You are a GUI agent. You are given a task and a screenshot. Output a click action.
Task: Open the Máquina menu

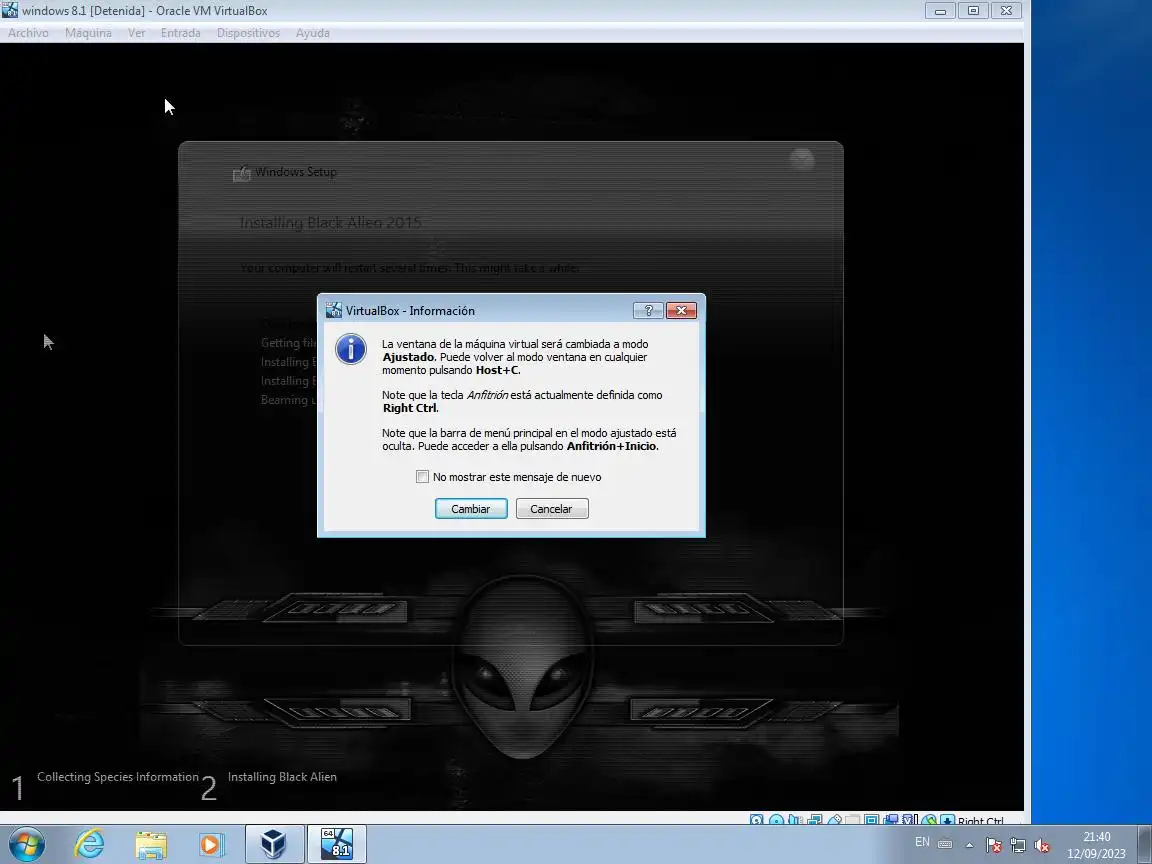click(88, 33)
